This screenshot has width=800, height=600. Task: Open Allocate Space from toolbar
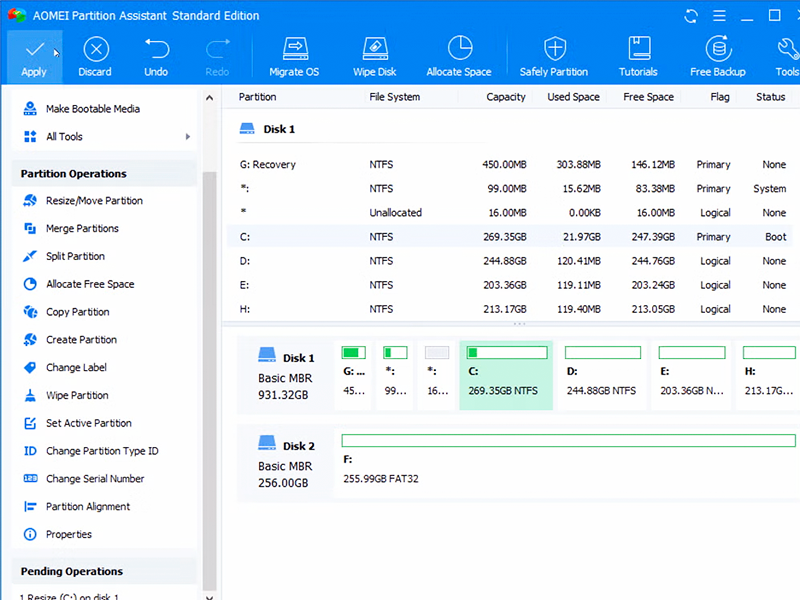pos(459,50)
